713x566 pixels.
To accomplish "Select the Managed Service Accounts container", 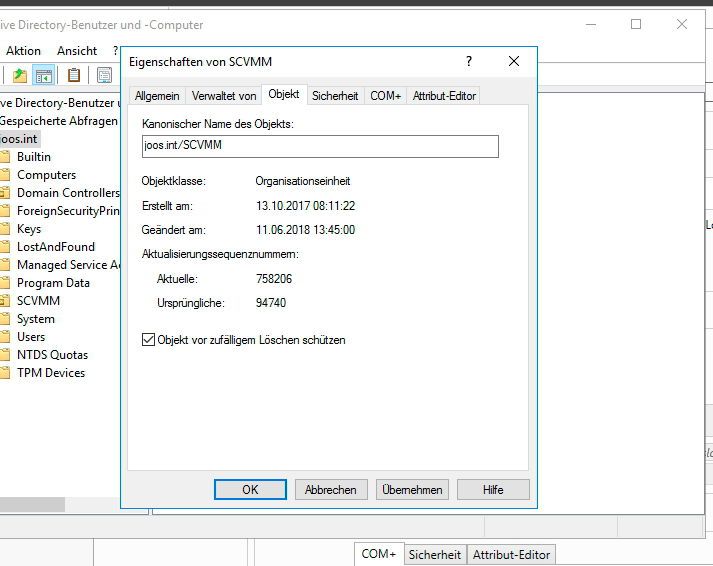I will 68,265.
